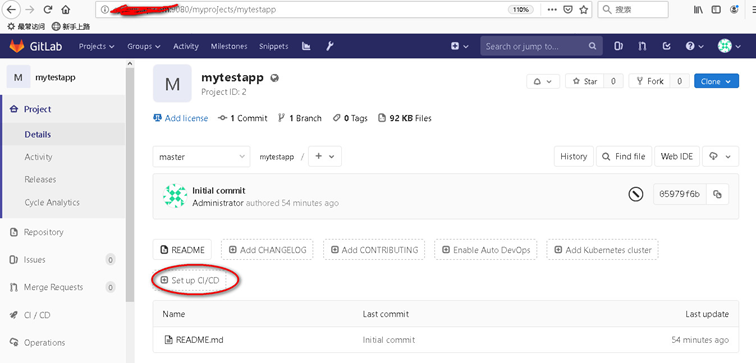The height and width of the screenshot is (363, 756).
Task: Click Enable Auto DevOps
Action: coord(486,250)
